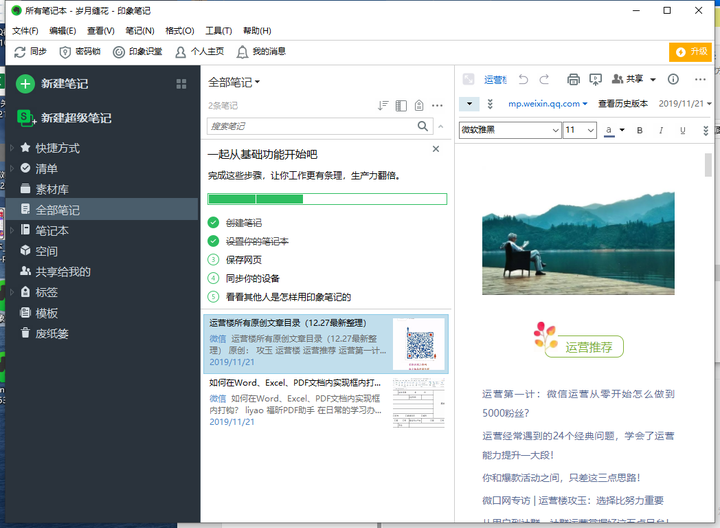Click the tag filter icon in note list

click(419, 106)
